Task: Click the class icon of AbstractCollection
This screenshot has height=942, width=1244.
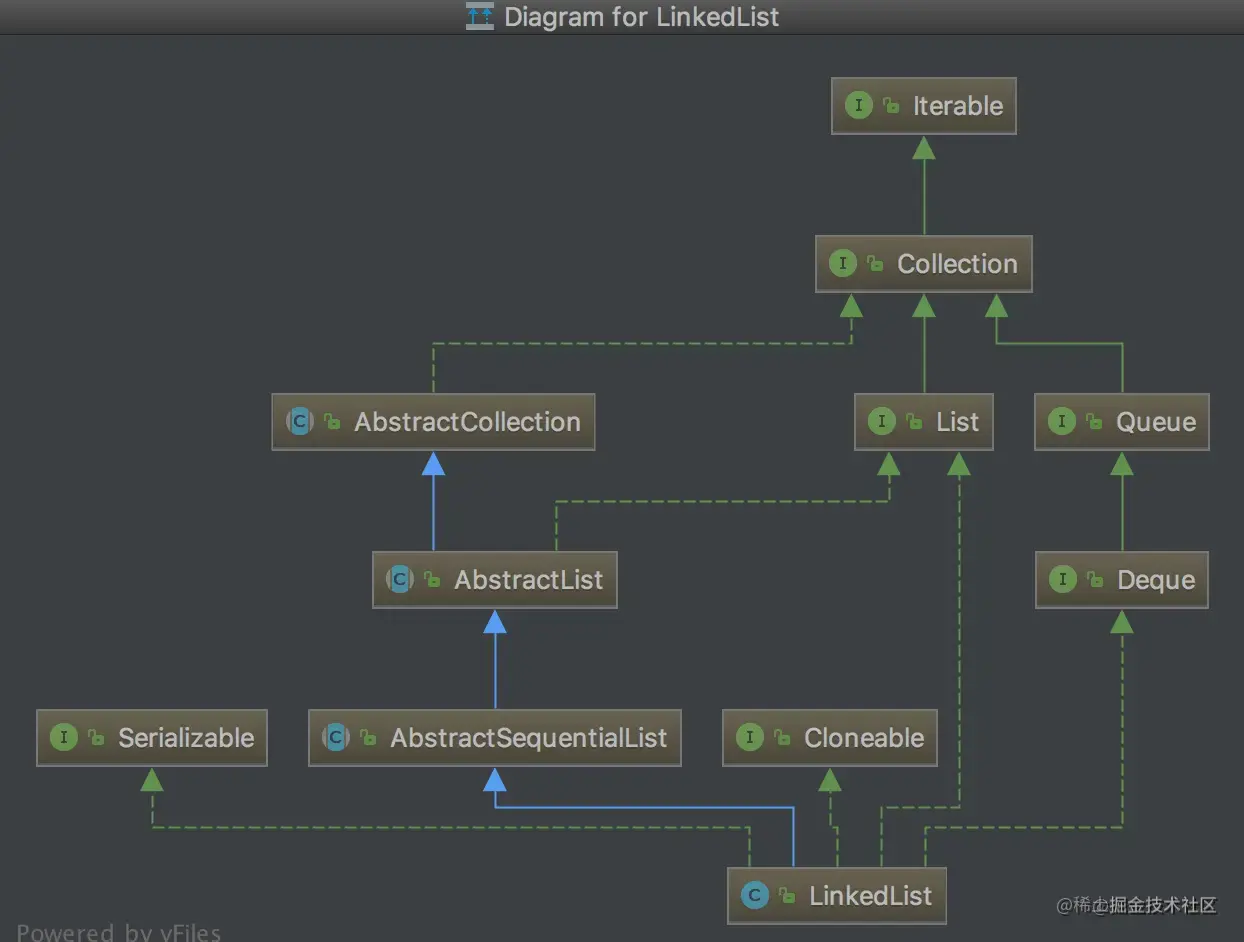Action: tap(300, 422)
